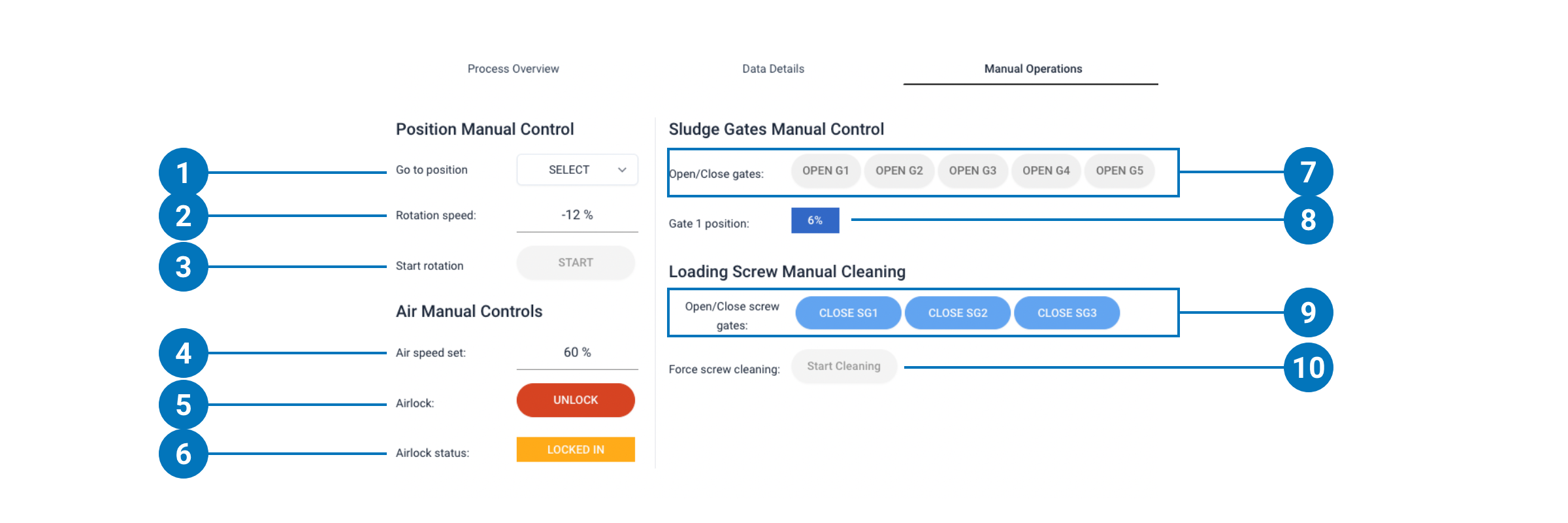This screenshot has width=1568, height=523.
Task: Toggle the CLOSE SG3 screw gate
Action: click(1067, 313)
